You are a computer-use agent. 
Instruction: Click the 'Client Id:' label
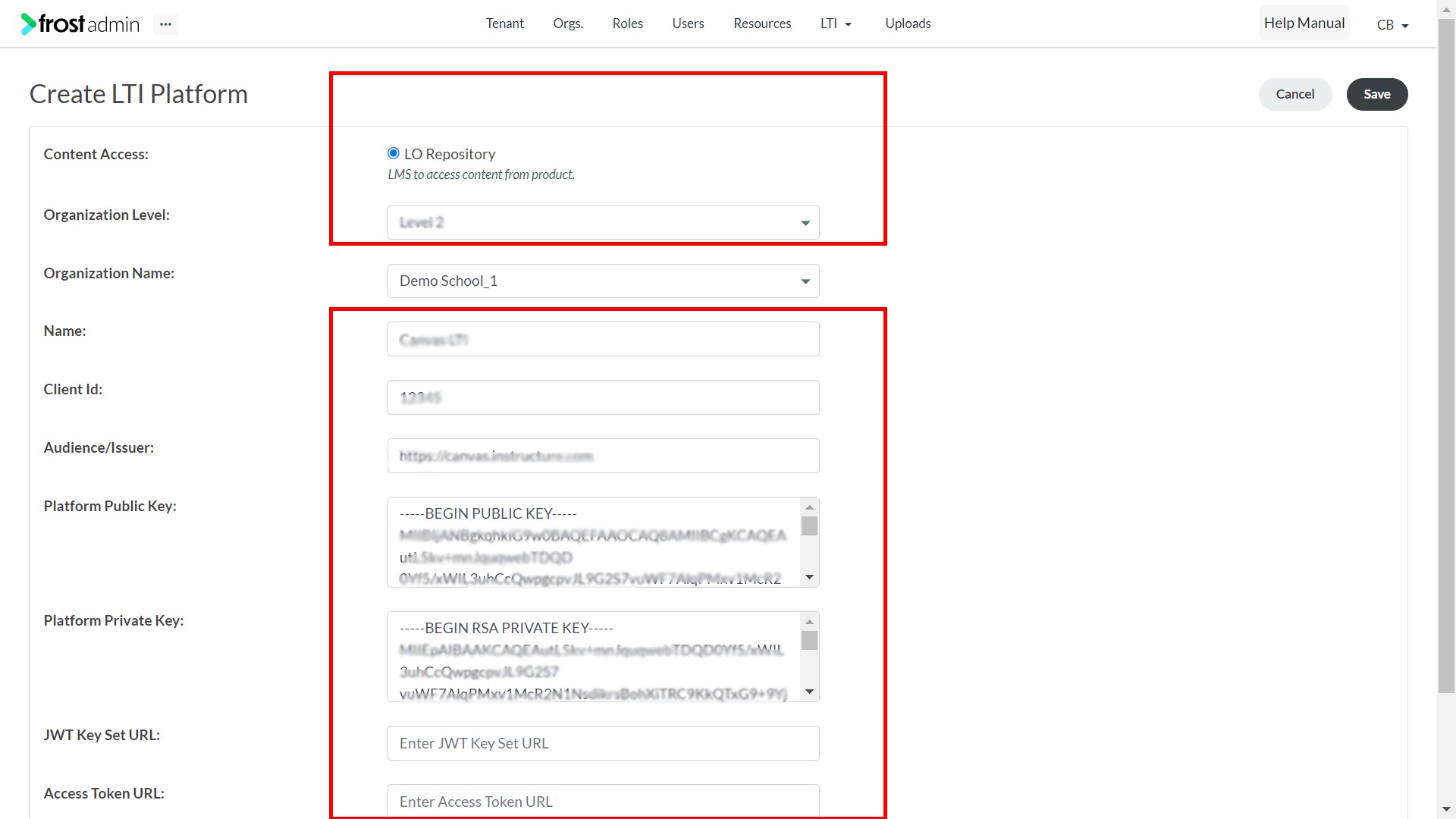pos(73,389)
